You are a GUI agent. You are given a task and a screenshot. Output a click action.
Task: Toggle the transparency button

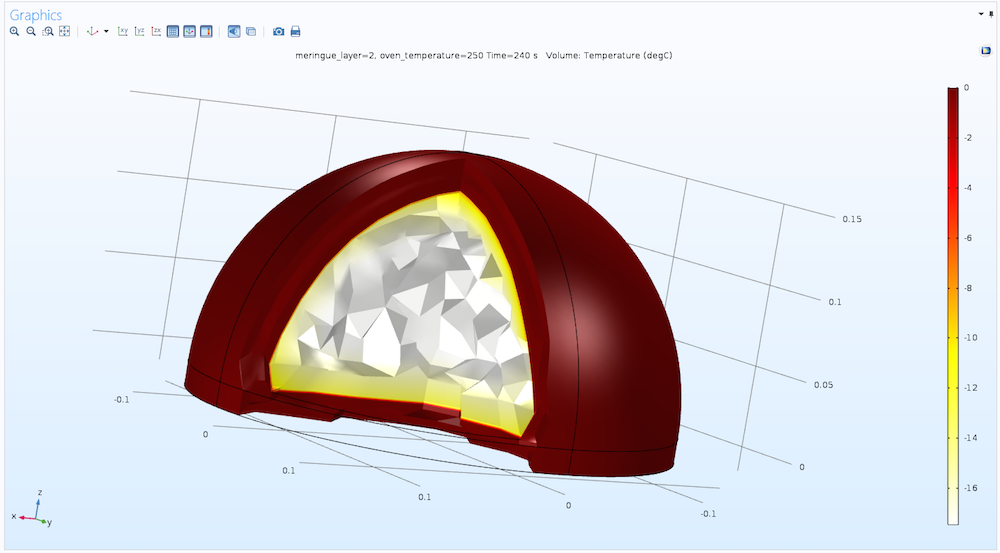click(x=251, y=31)
